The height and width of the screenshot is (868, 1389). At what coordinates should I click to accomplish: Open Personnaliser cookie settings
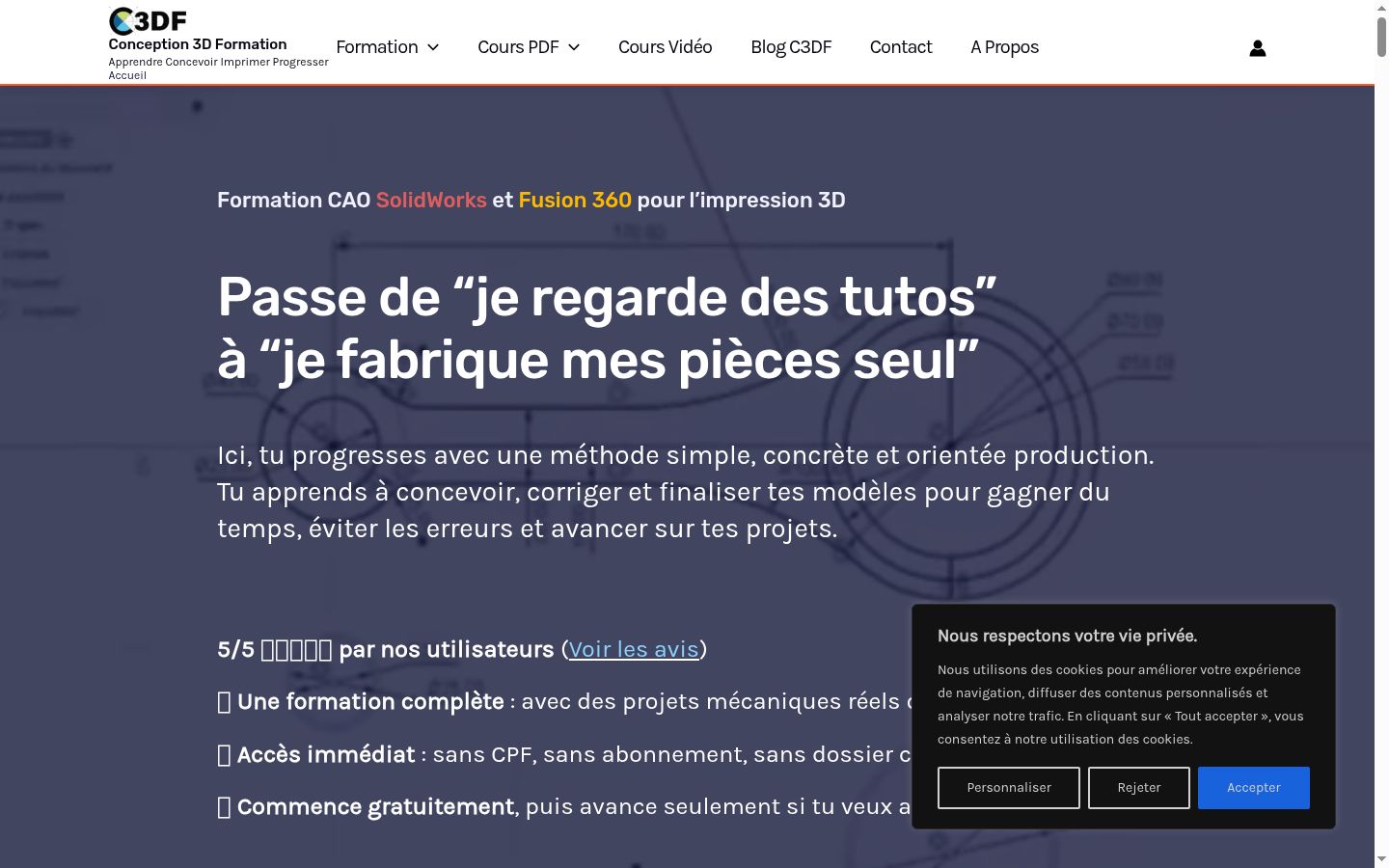point(1009,788)
